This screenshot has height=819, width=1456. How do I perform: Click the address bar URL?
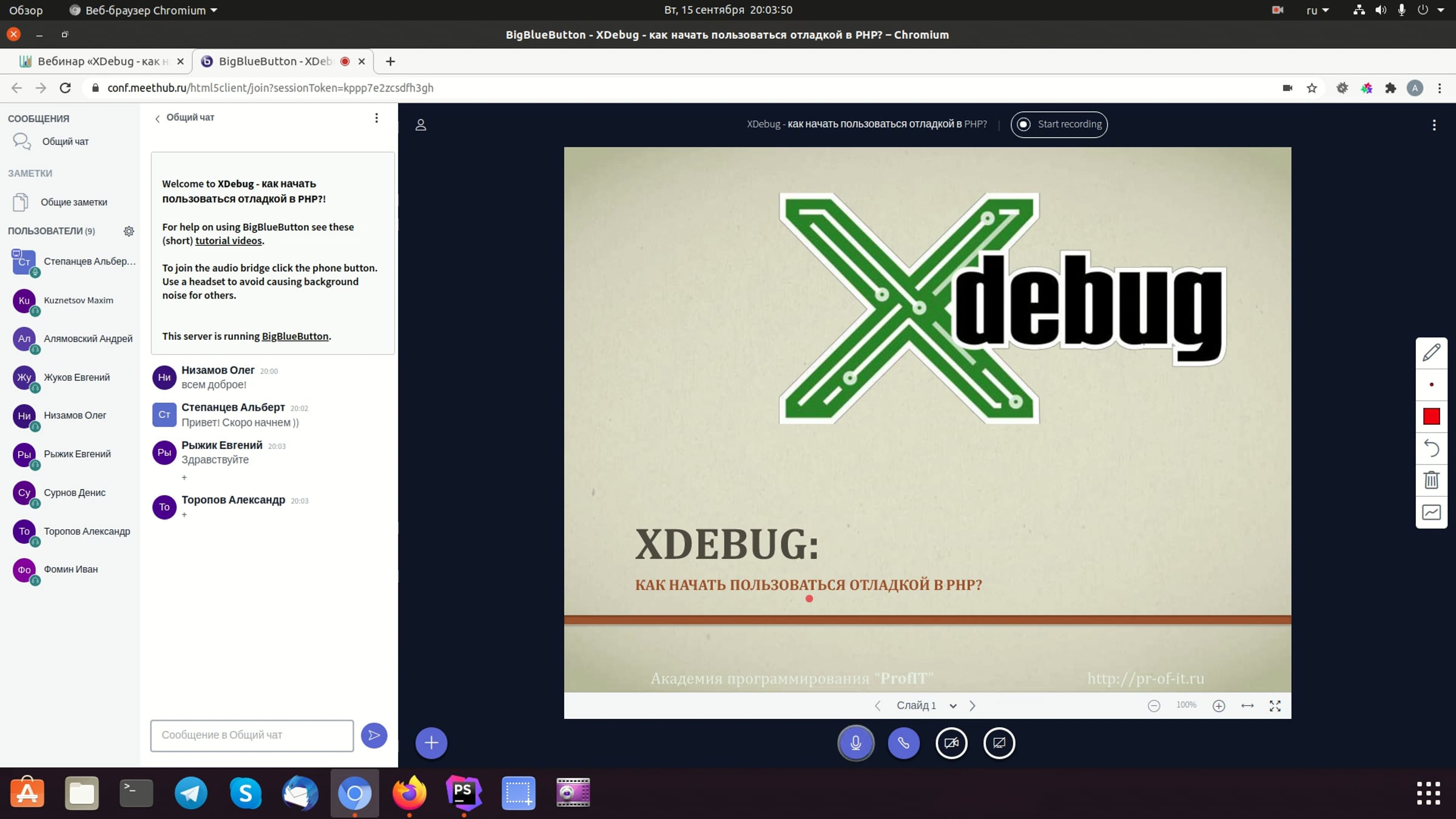(x=270, y=88)
